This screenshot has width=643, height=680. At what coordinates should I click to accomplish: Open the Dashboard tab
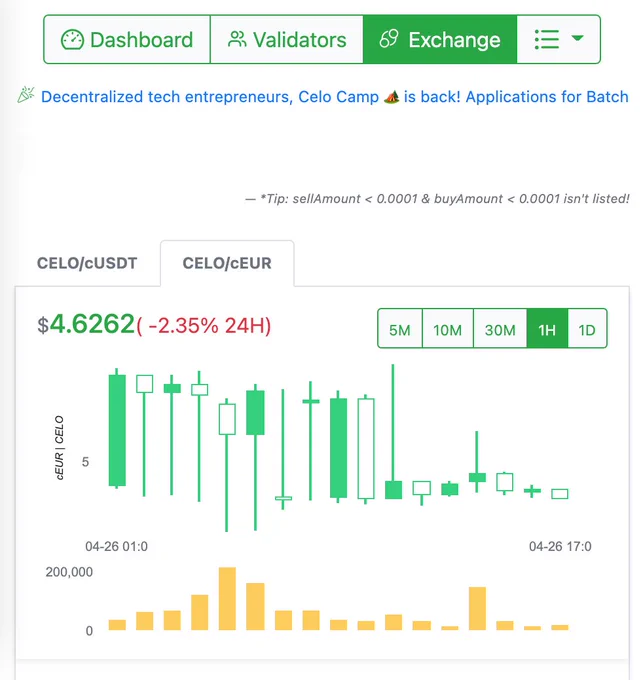[x=127, y=39]
